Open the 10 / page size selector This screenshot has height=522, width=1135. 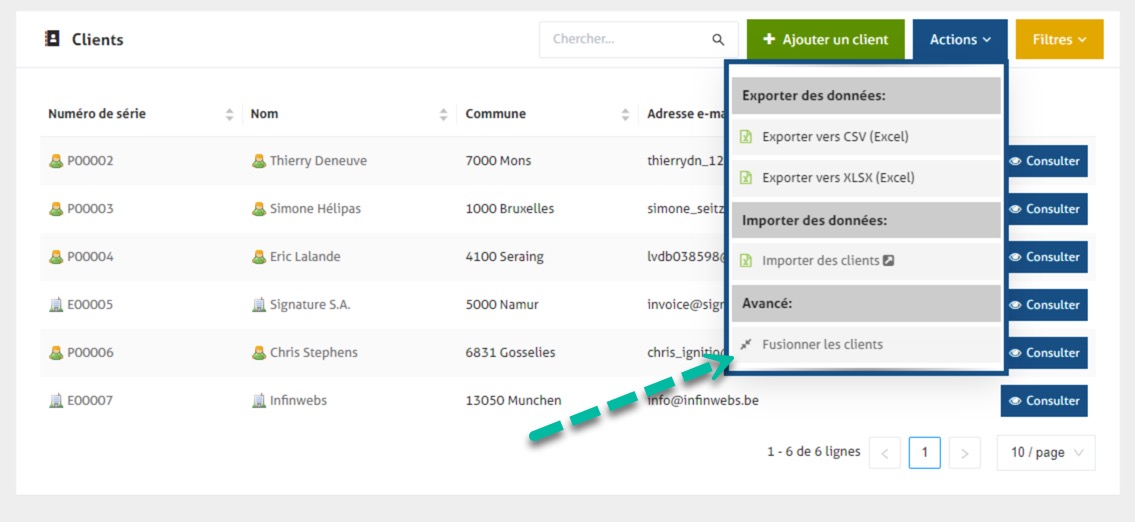[1046, 453]
